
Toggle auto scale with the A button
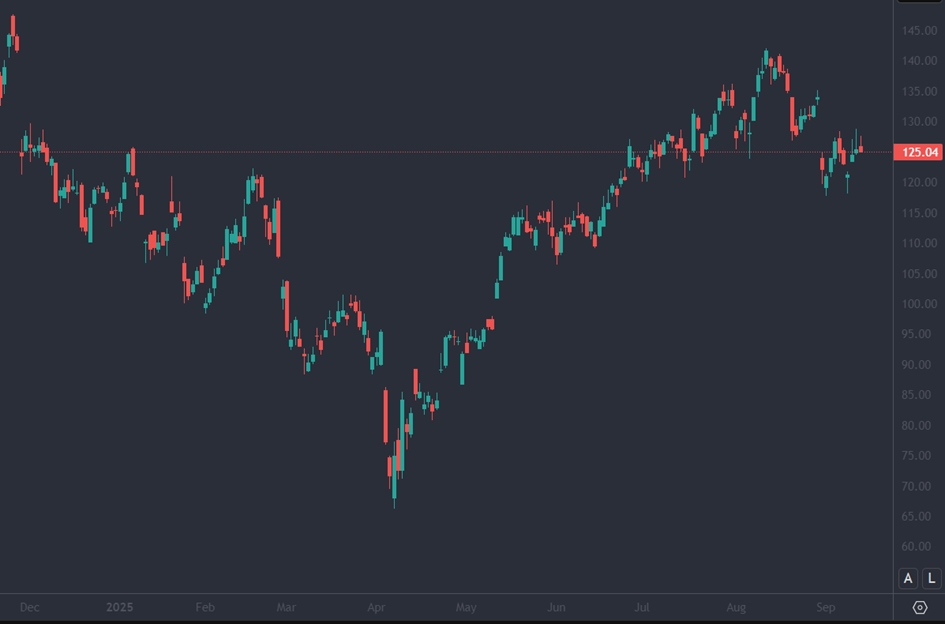pos(908,579)
